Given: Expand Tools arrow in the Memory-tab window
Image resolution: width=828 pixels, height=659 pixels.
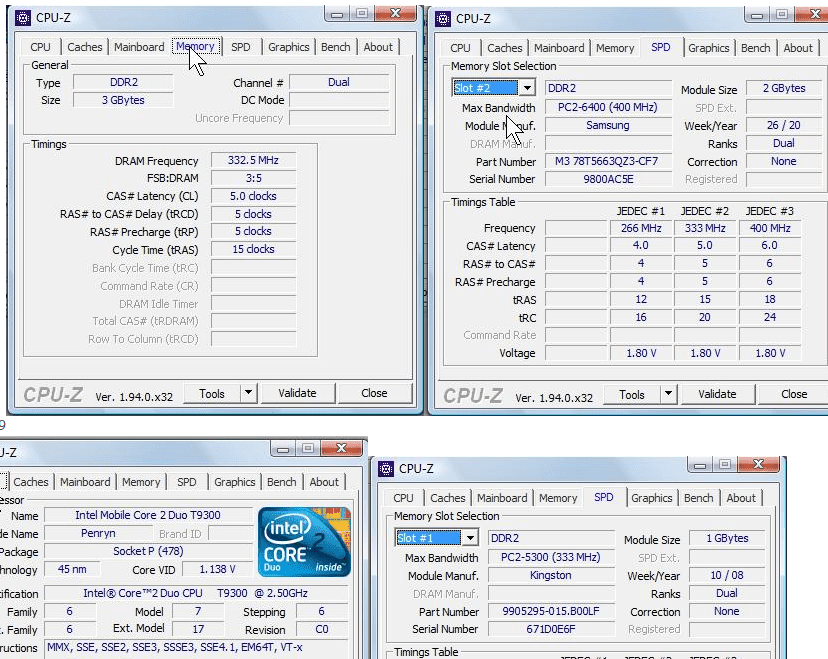Looking at the screenshot, I should tap(248, 393).
